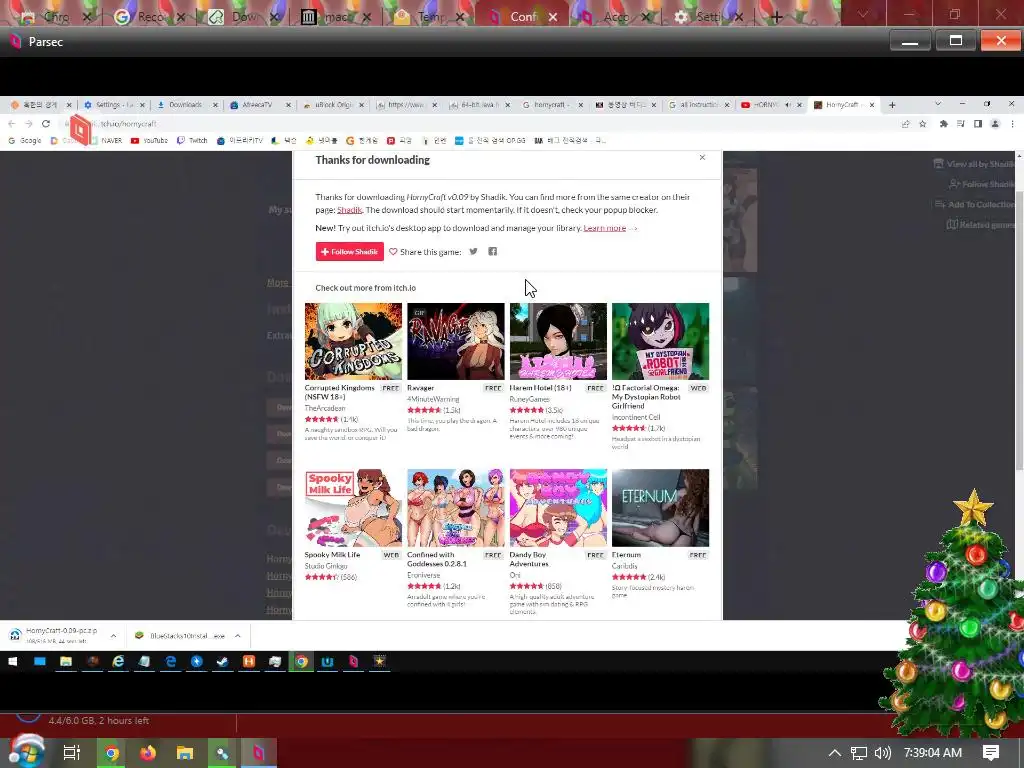1024x768 pixels.
Task: Expand the HornyCraft zip download options
Action: click(113, 635)
